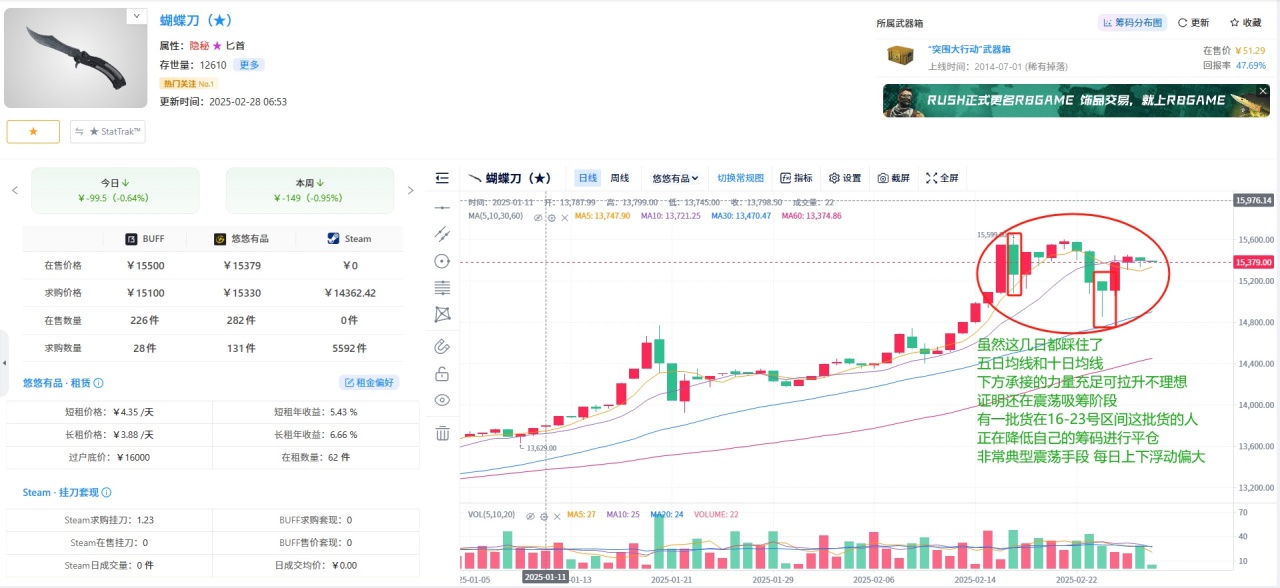This screenshot has width=1280, height=588.
Task: Collapse the chart drawing toolbar panel
Action: click(x=443, y=178)
